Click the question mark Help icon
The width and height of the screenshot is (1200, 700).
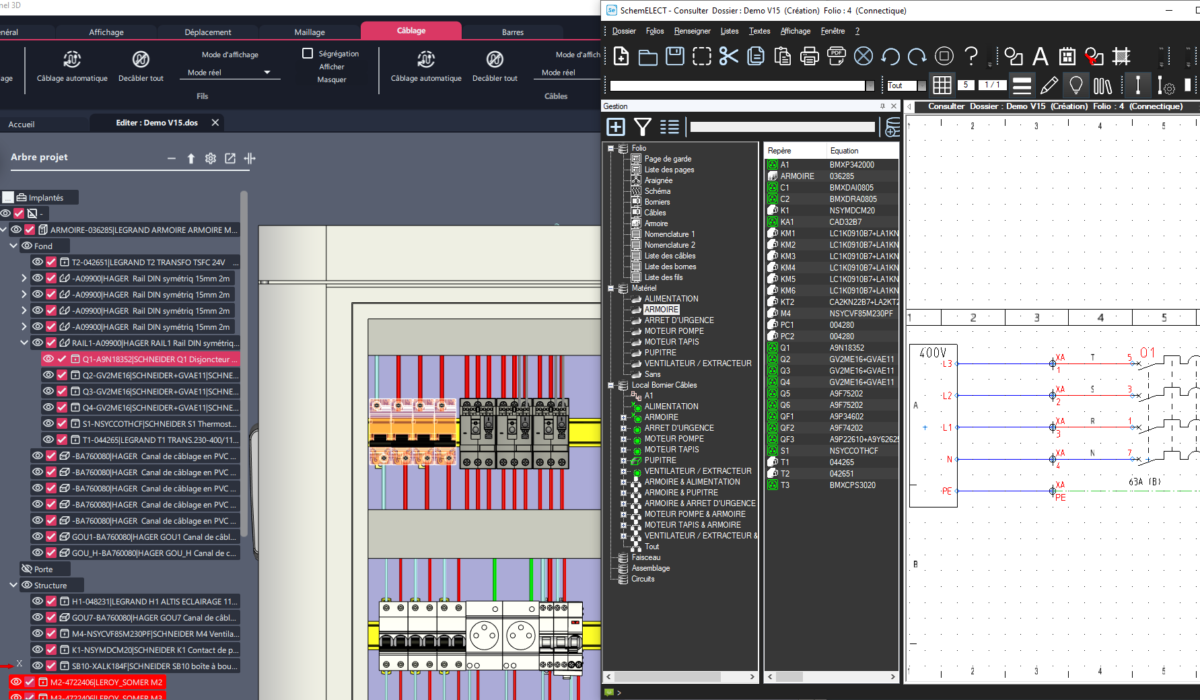coord(972,56)
